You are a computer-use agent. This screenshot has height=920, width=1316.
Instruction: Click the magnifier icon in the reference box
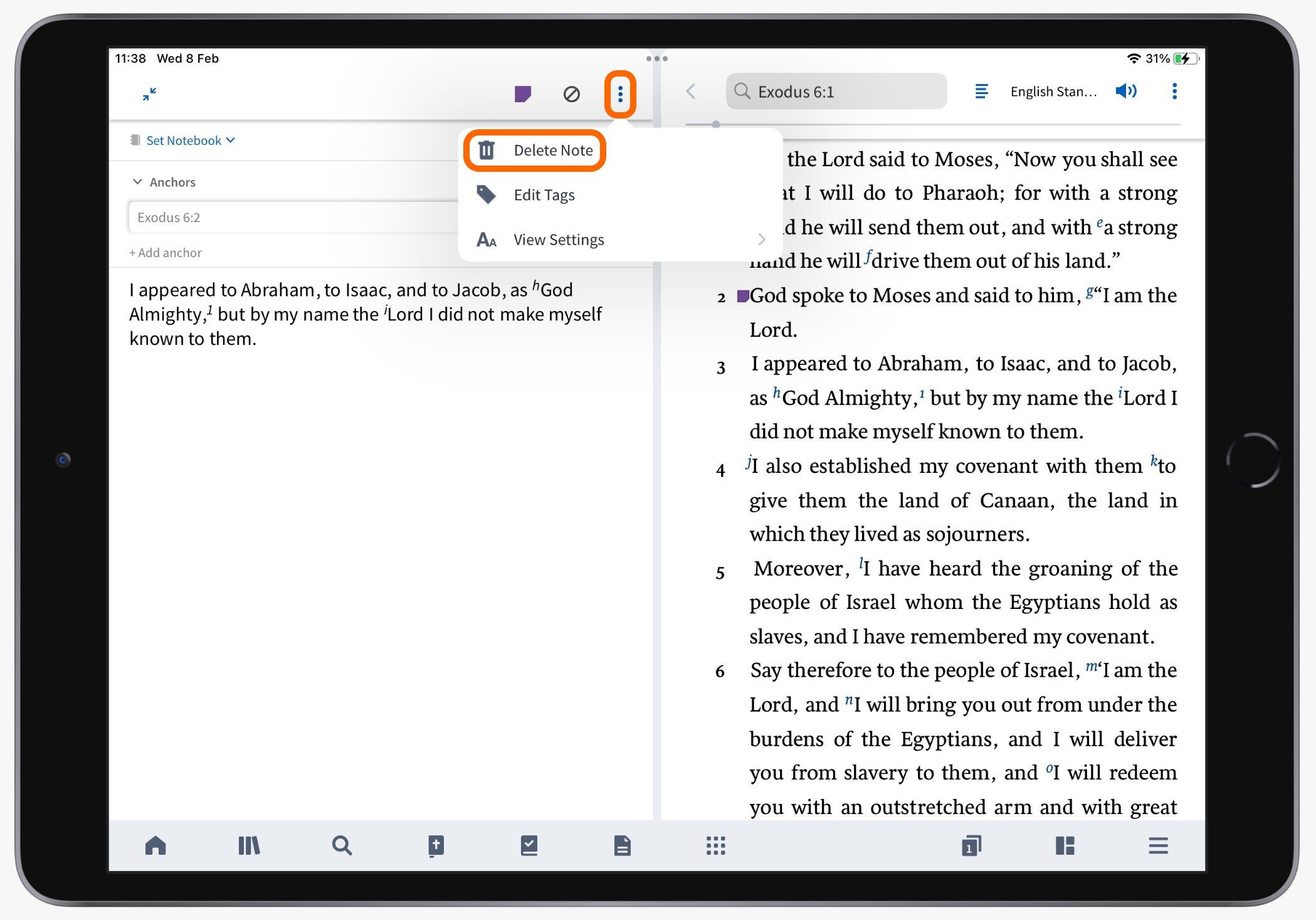(x=742, y=92)
